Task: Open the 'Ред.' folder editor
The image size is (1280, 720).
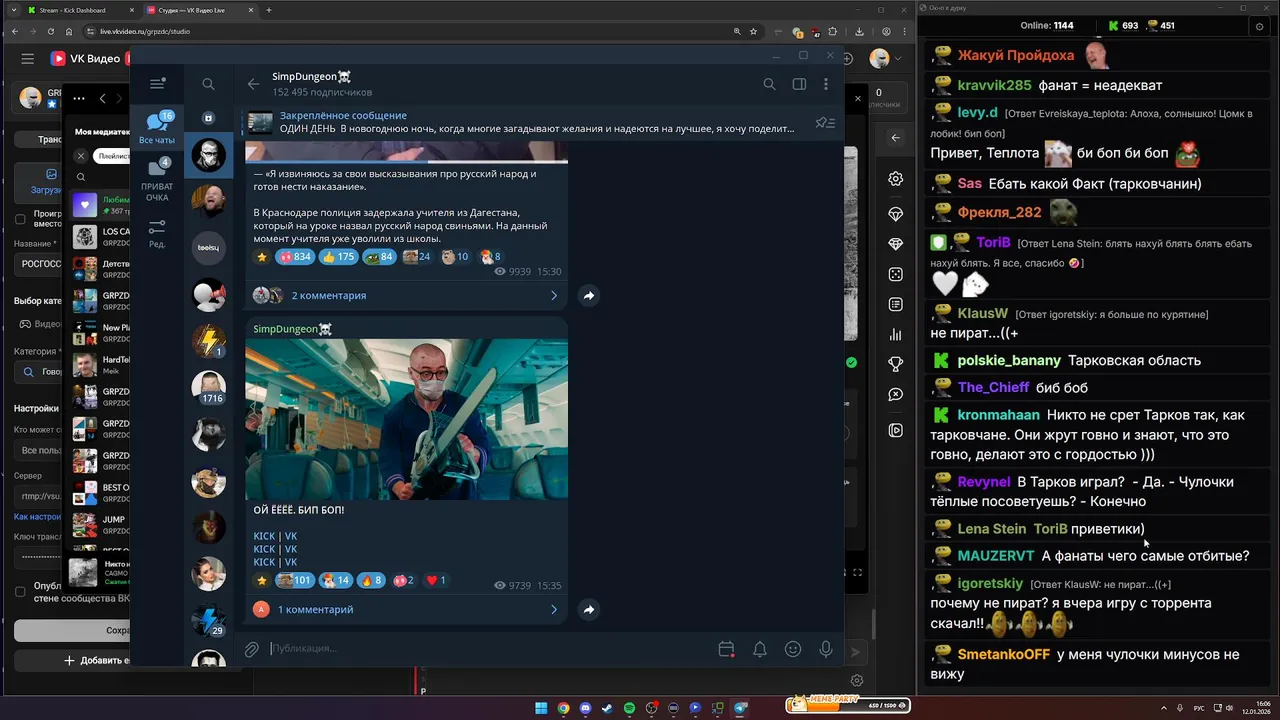Action: click(x=157, y=234)
